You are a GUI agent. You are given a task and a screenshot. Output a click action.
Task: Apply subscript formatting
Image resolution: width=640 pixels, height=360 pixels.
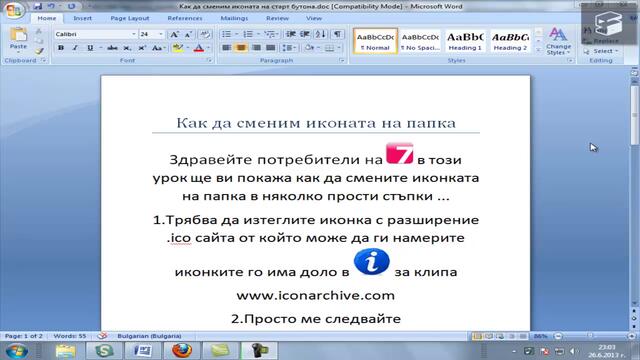click(x=127, y=48)
